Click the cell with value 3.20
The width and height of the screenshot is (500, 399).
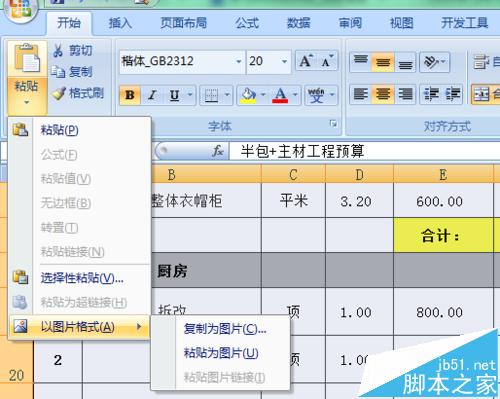(359, 201)
